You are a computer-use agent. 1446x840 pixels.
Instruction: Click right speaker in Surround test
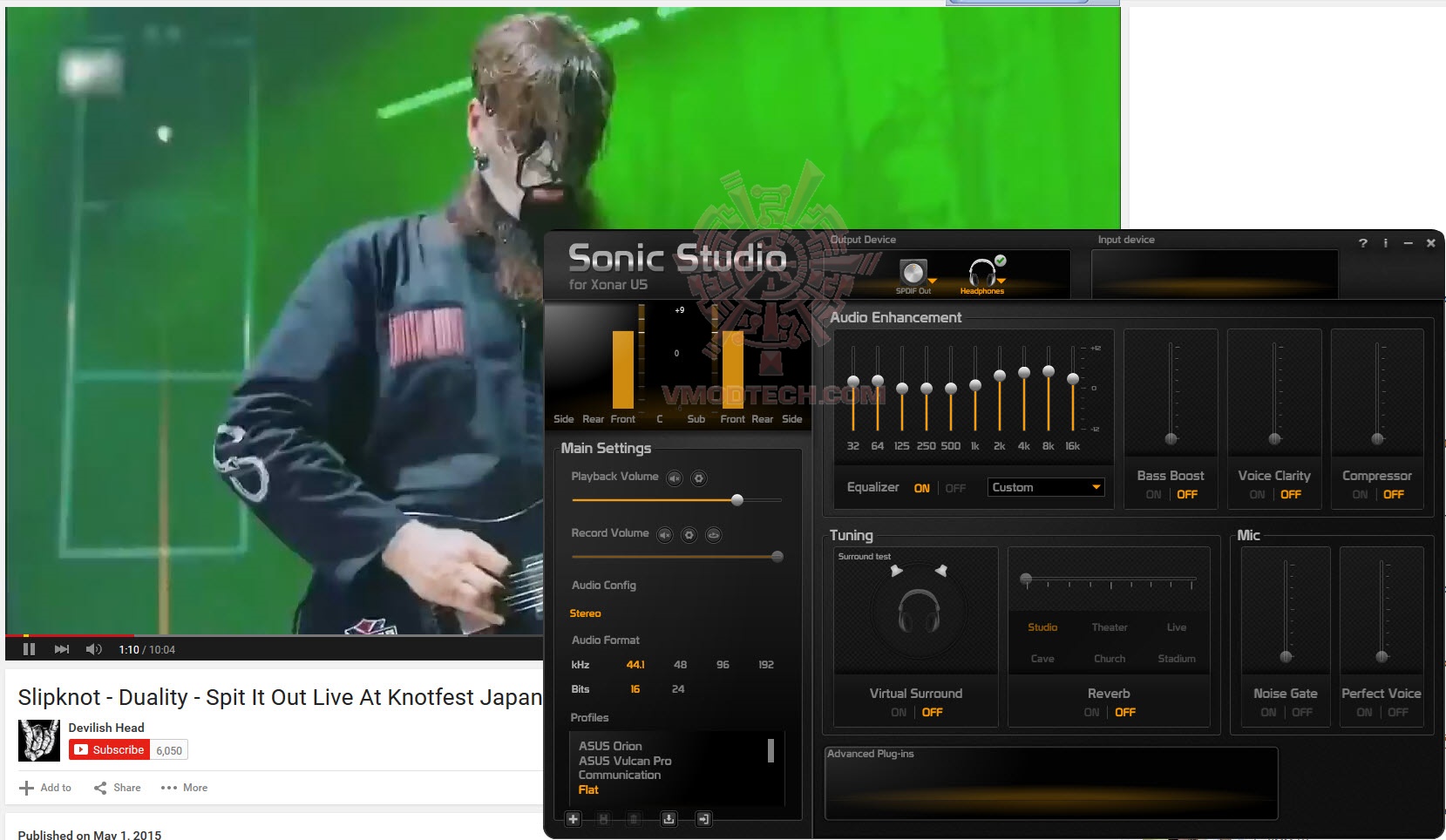(x=941, y=571)
